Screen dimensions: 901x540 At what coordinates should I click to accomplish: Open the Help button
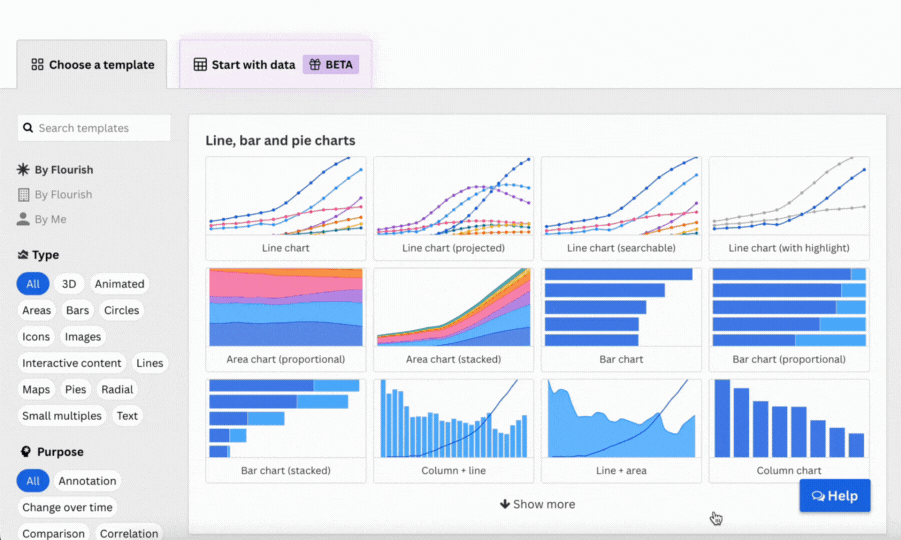coord(835,496)
